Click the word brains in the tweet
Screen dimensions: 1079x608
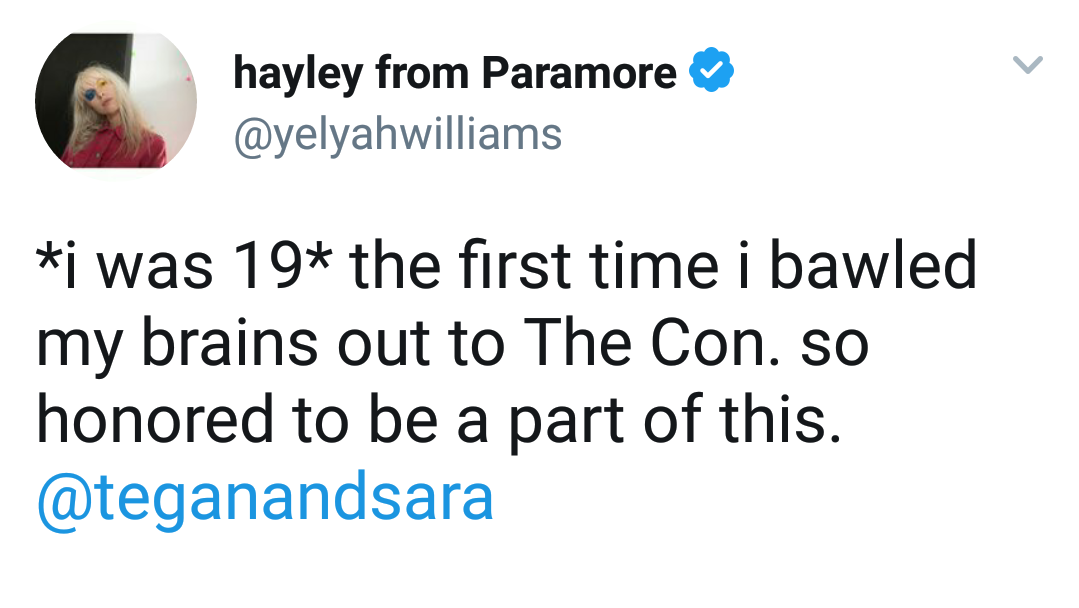coord(229,343)
